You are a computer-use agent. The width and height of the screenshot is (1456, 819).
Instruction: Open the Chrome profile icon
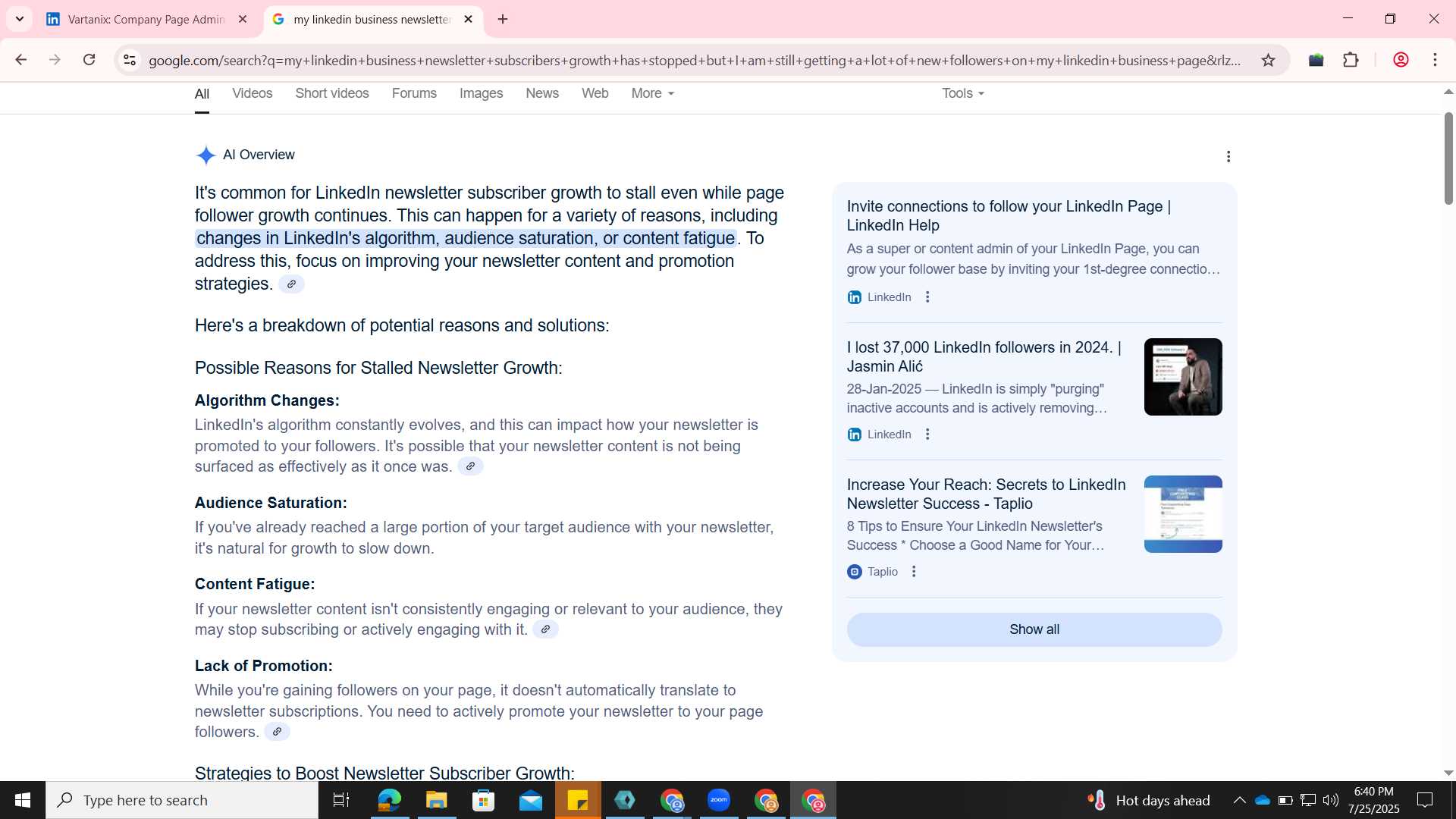1401,60
